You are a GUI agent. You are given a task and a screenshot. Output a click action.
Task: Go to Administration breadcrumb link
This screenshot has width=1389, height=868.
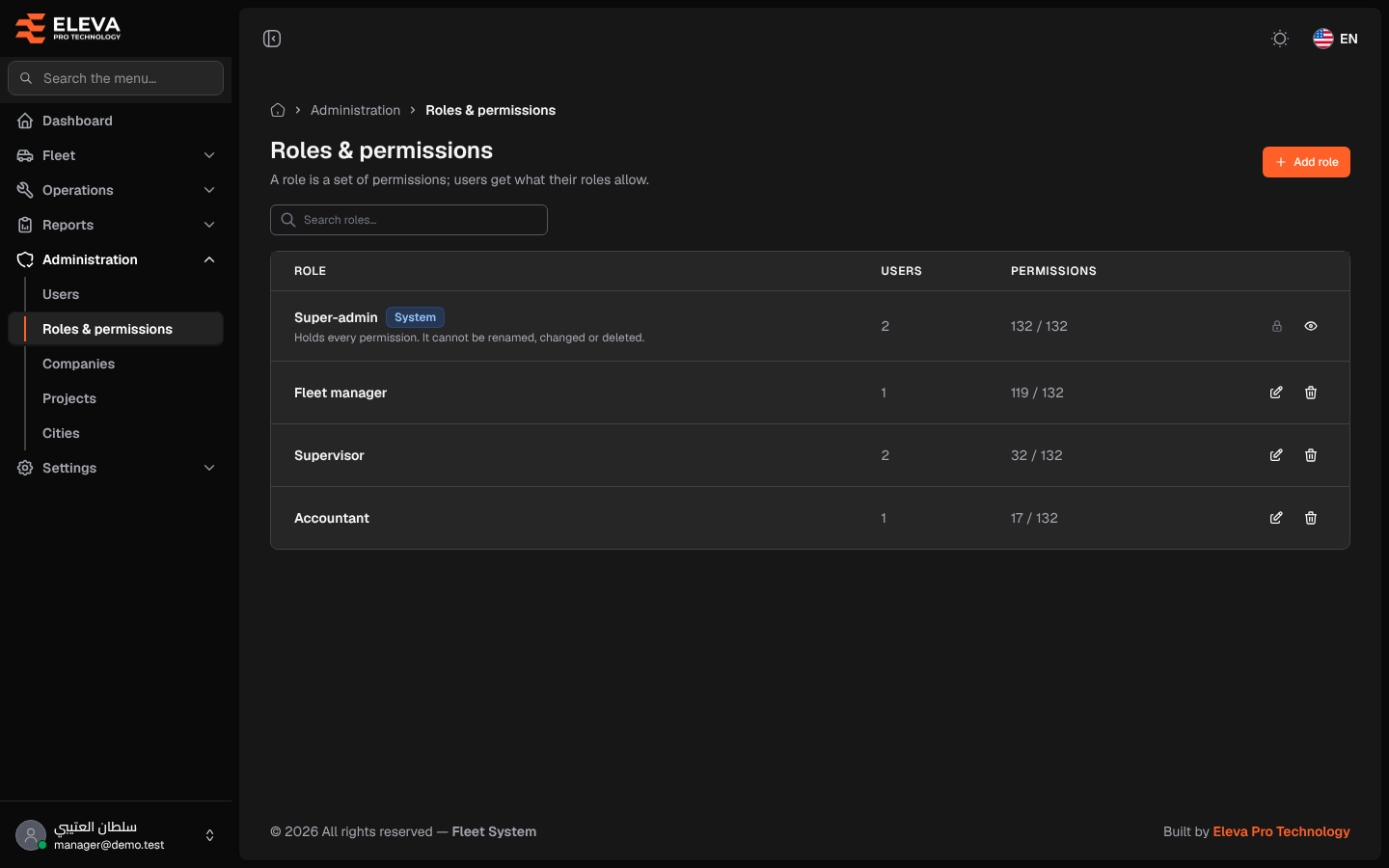point(355,110)
